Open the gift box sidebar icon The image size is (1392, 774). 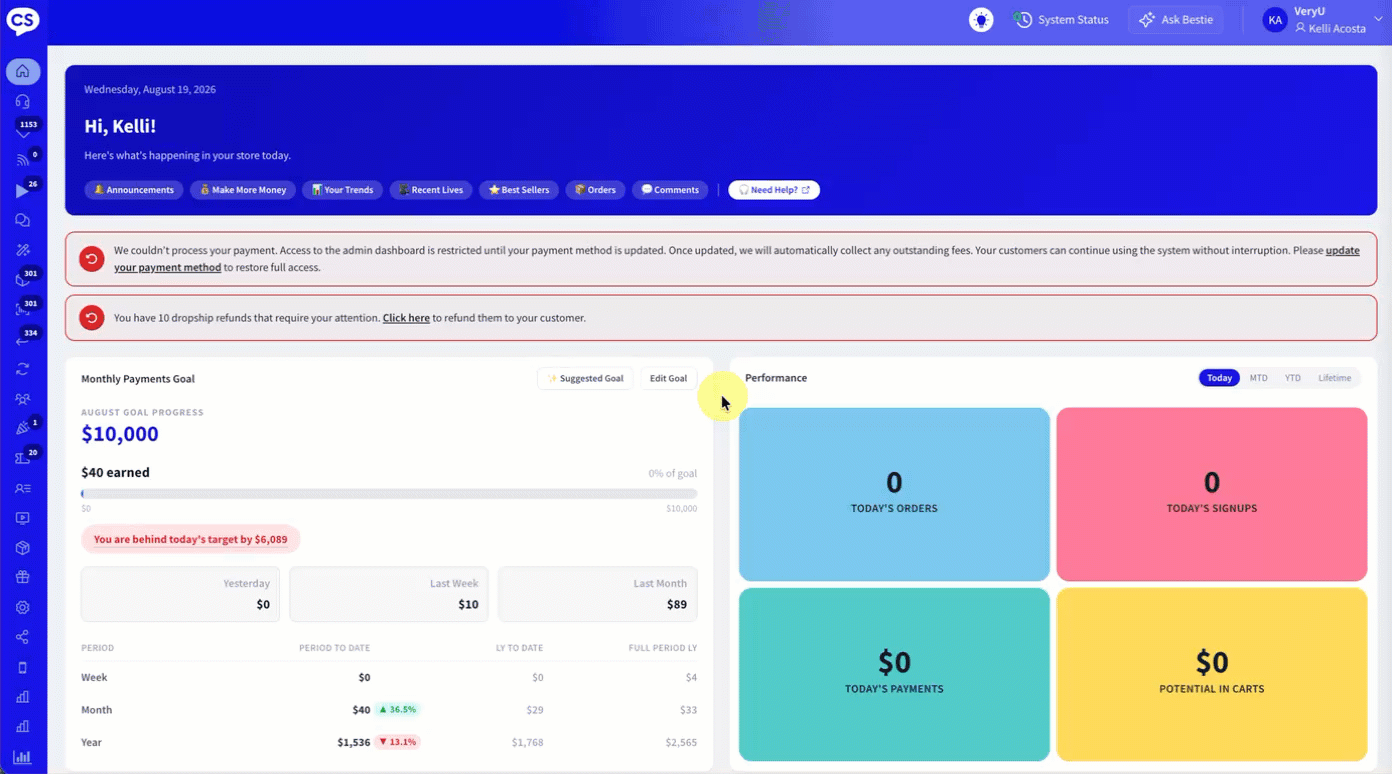(x=23, y=578)
